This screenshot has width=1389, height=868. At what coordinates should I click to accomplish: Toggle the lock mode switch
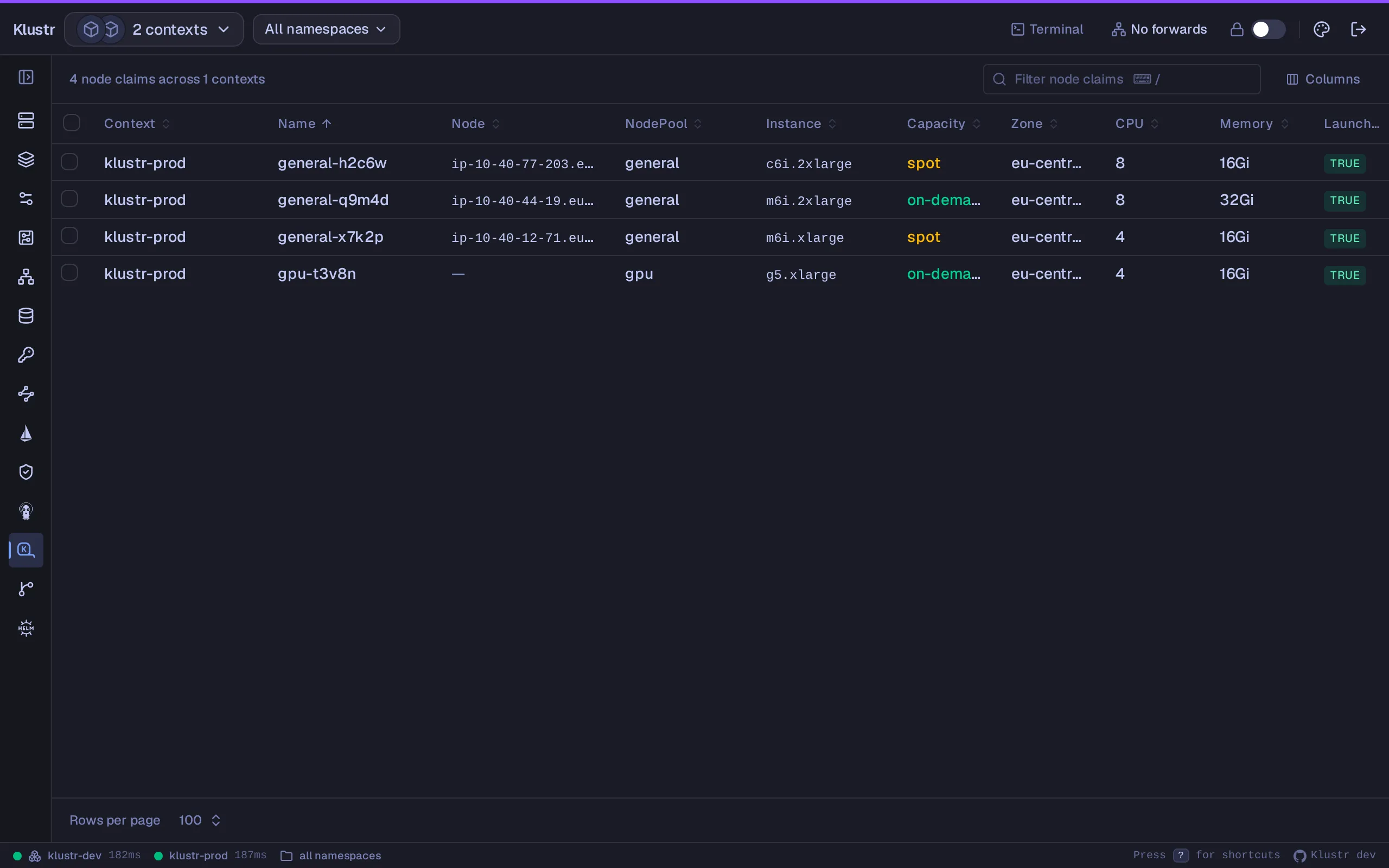pyautogui.click(x=1268, y=29)
